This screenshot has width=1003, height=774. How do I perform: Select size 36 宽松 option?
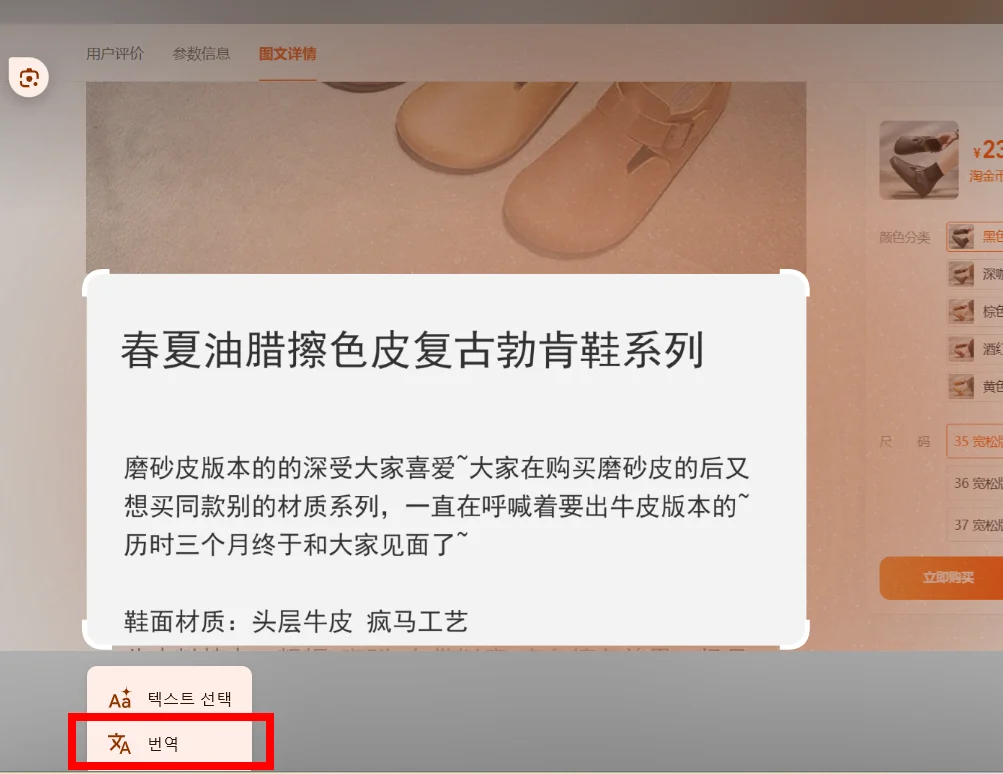[x=975, y=483]
